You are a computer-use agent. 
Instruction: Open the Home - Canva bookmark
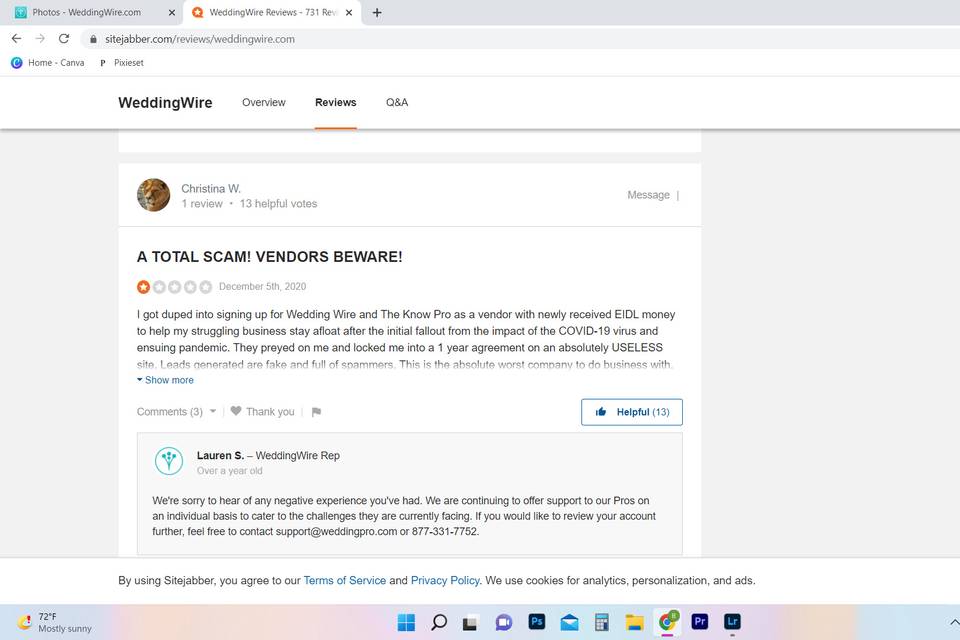pyautogui.click(x=48, y=62)
